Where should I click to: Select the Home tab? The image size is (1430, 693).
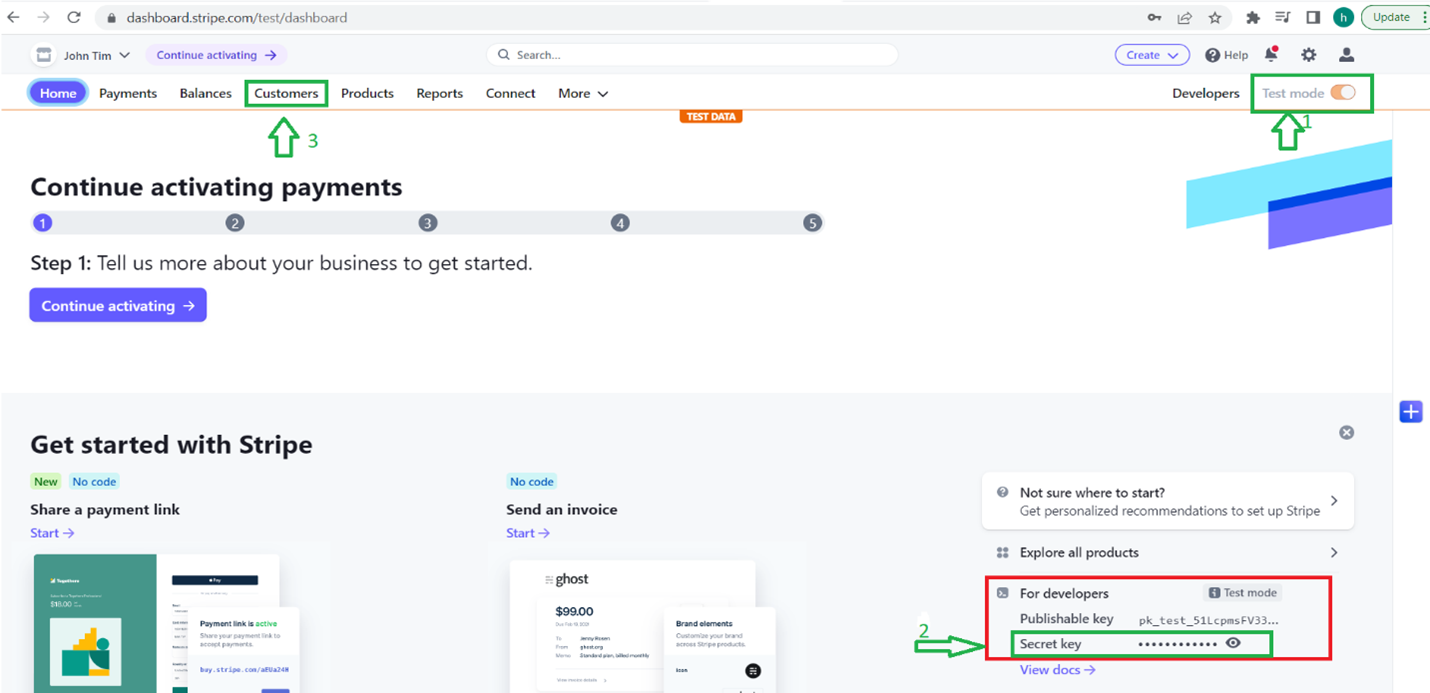pyautogui.click(x=58, y=93)
